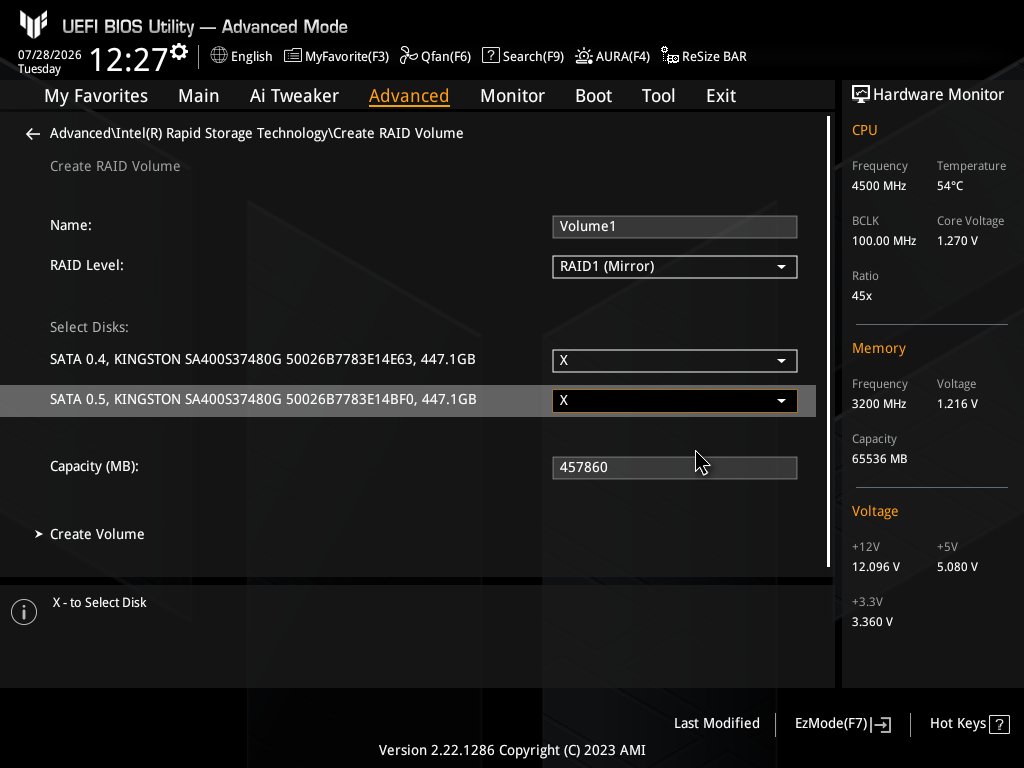Launch Qfan(F6) fan control
Screen dimensions: 1024x768
pyautogui.click(x=435, y=56)
